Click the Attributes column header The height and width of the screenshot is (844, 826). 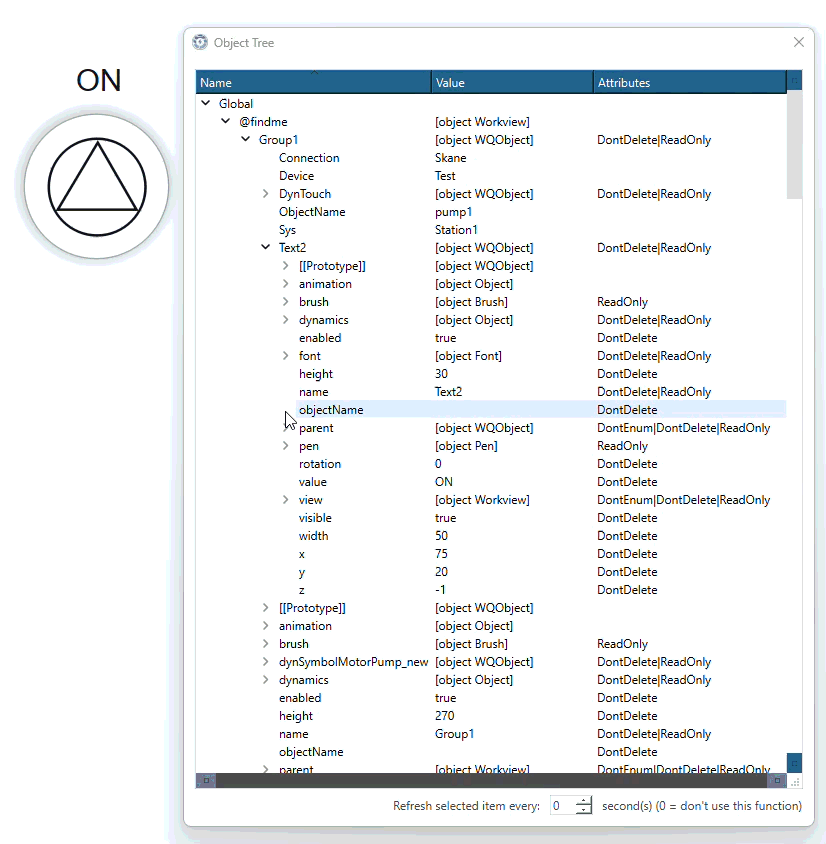pos(690,83)
